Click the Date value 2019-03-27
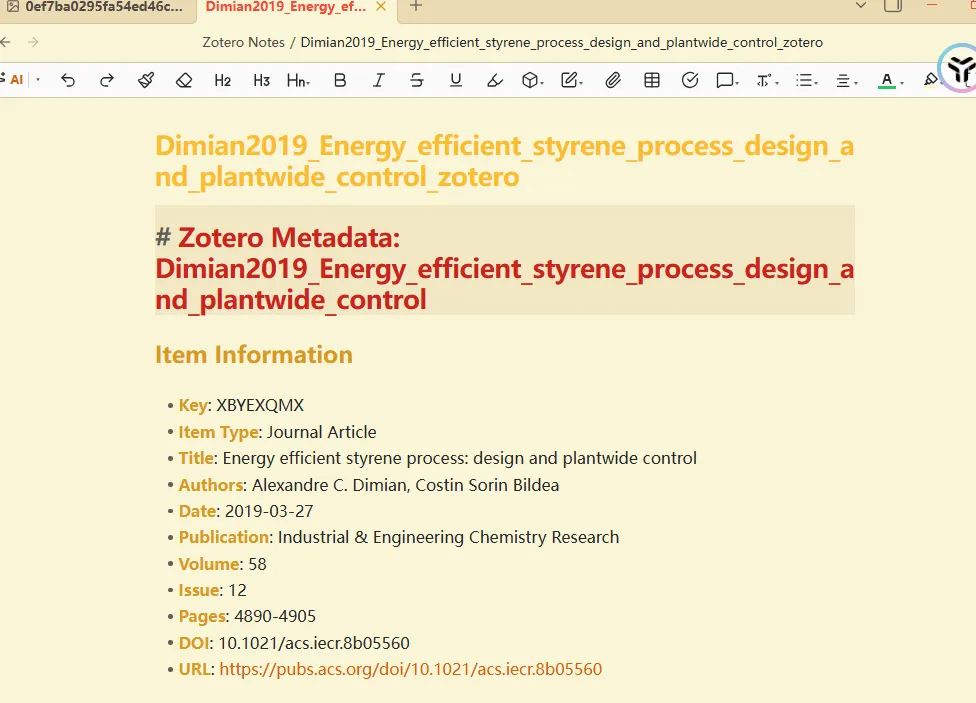This screenshot has width=976, height=703. click(x=269, y=511)
